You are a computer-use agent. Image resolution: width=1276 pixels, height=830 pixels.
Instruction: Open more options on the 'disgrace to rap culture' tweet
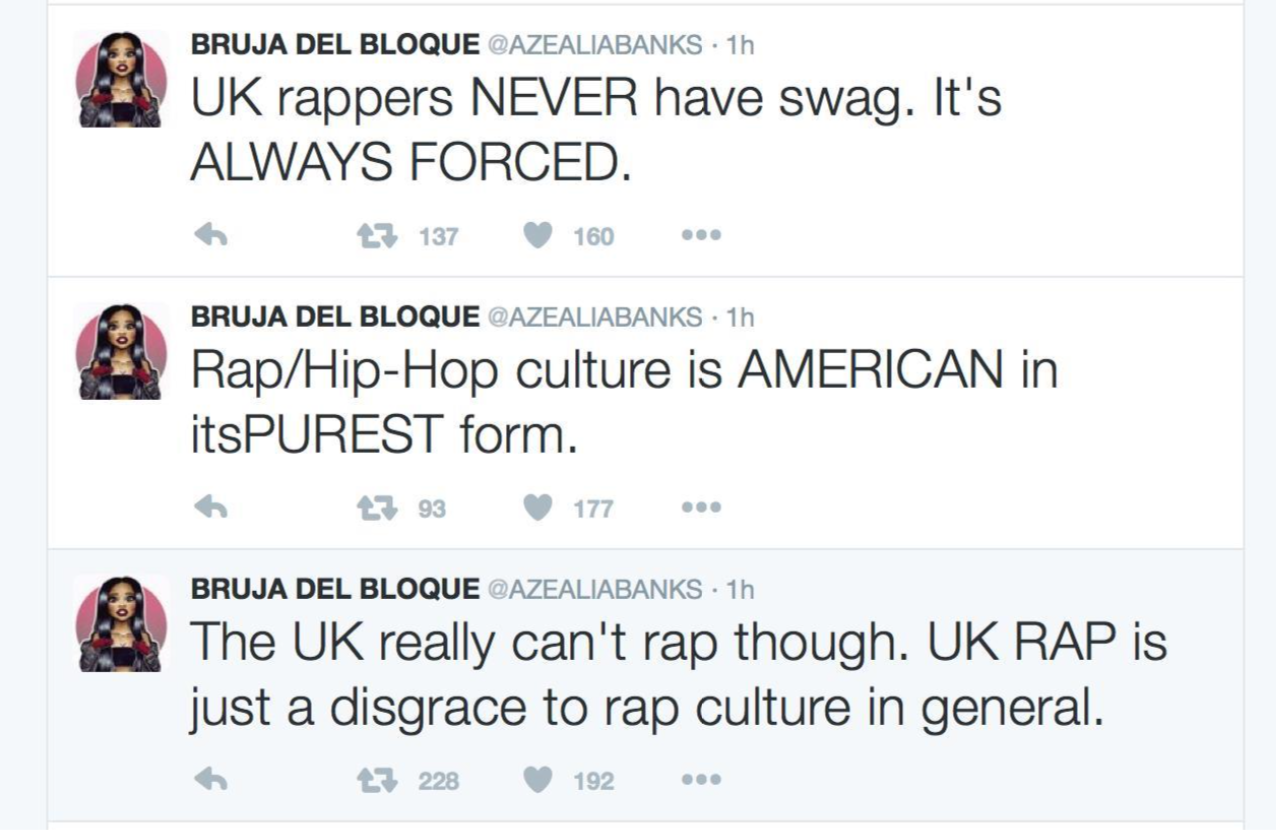tap(700, 781)
